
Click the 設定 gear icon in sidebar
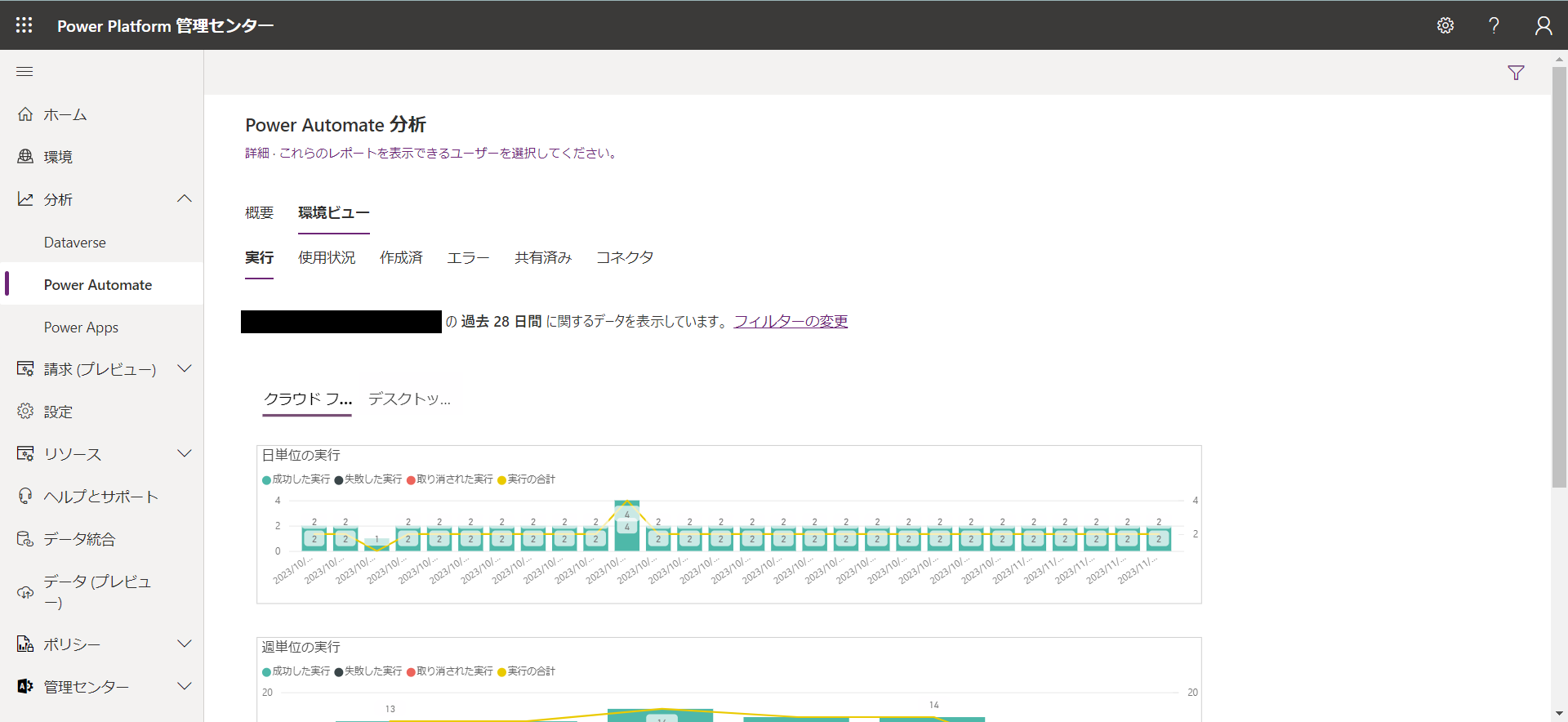pyautogui.click(x=25, y=411)
